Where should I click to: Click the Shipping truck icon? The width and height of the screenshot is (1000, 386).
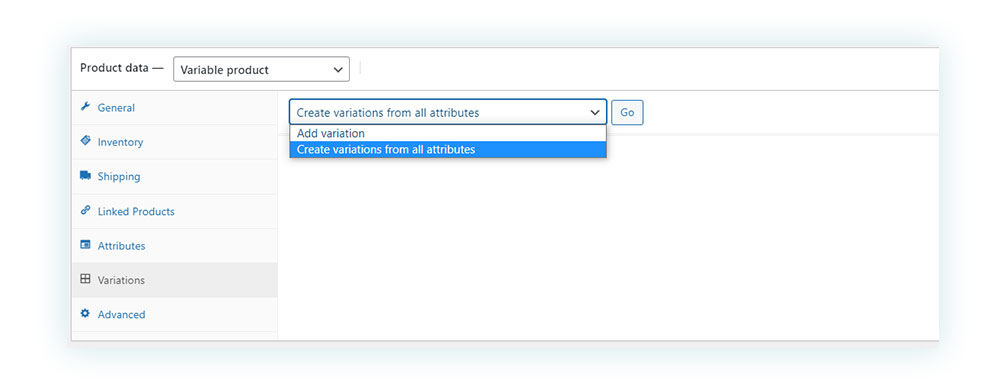click(x=85, y=176)
